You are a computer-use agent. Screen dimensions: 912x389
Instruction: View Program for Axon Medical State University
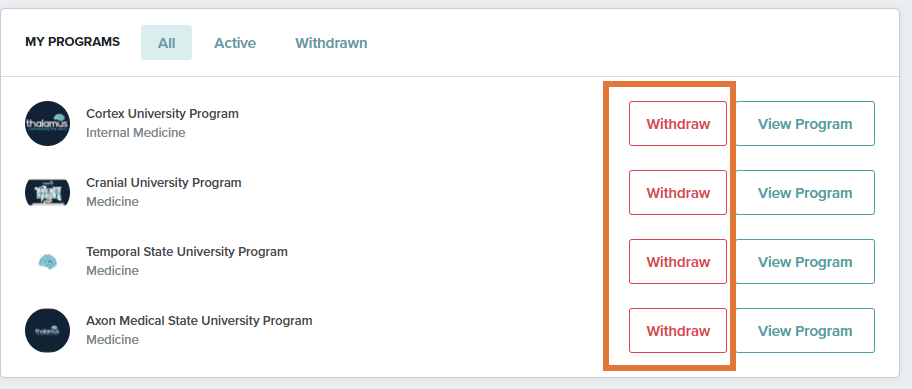(805, 330)
